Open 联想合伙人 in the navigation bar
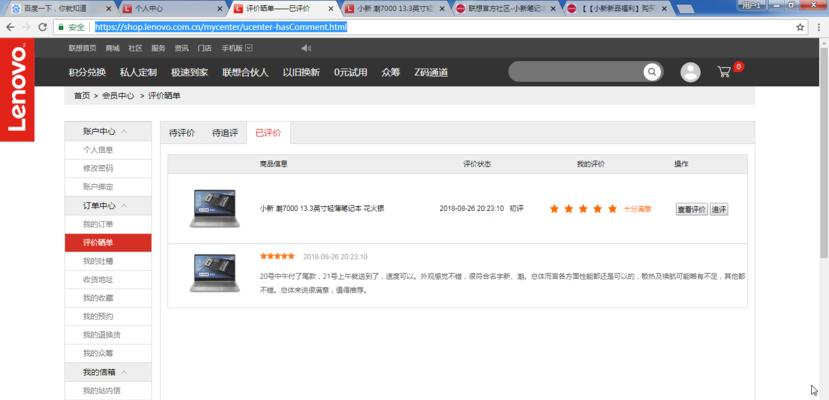 point(245,72)
